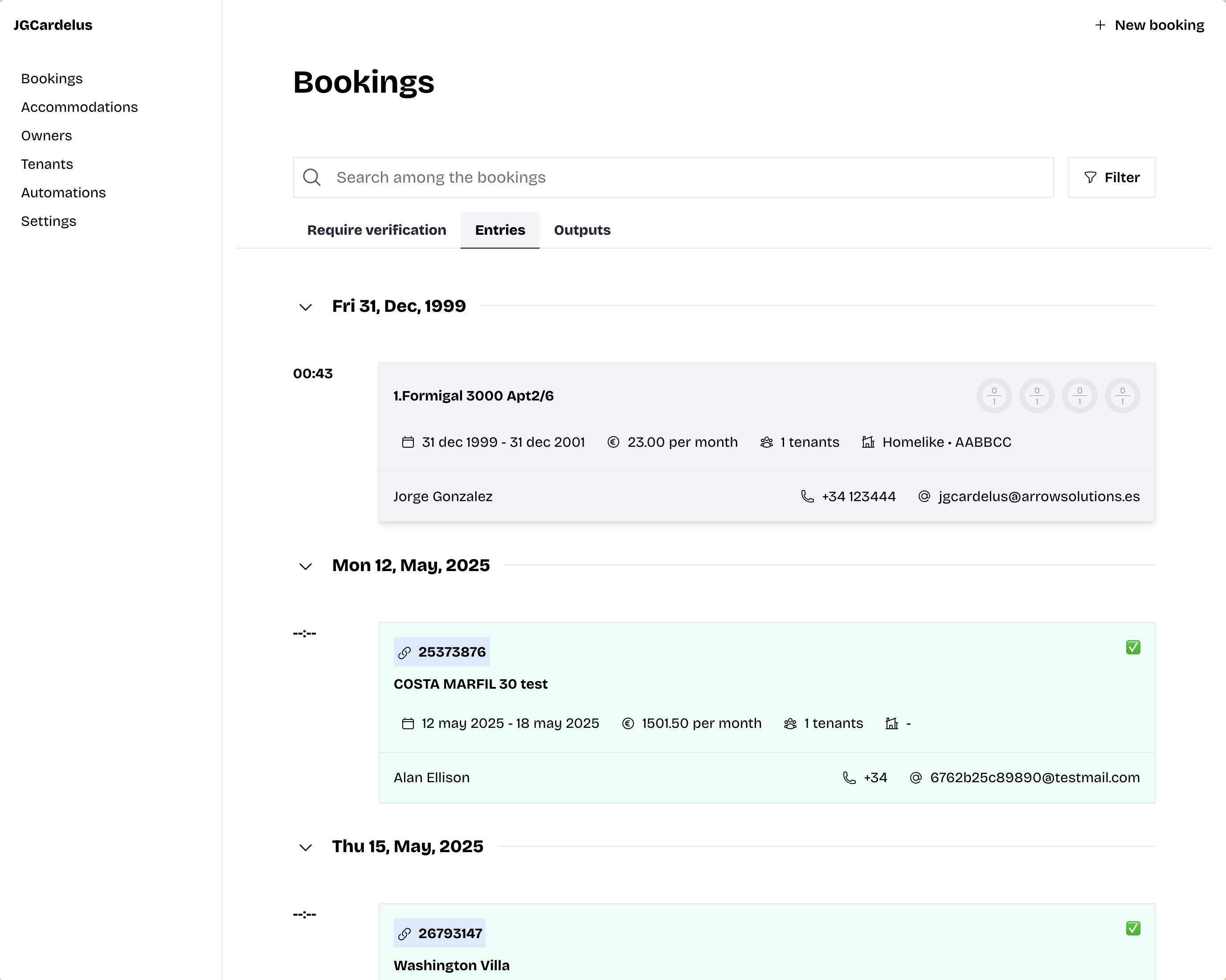Viewport: 1226px width, 980px height.
Task: Open booking reference 26793147
Action: [x=440, y=933]
